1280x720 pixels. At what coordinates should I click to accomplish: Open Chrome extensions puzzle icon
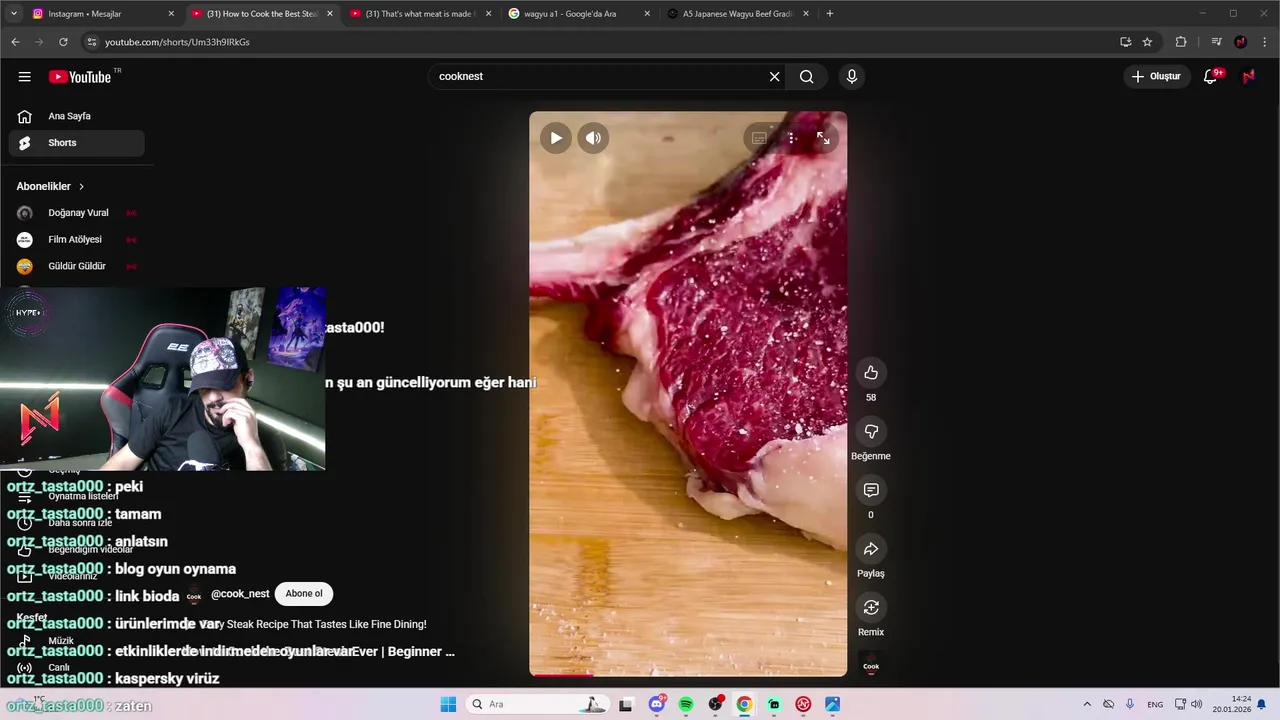1181,42
